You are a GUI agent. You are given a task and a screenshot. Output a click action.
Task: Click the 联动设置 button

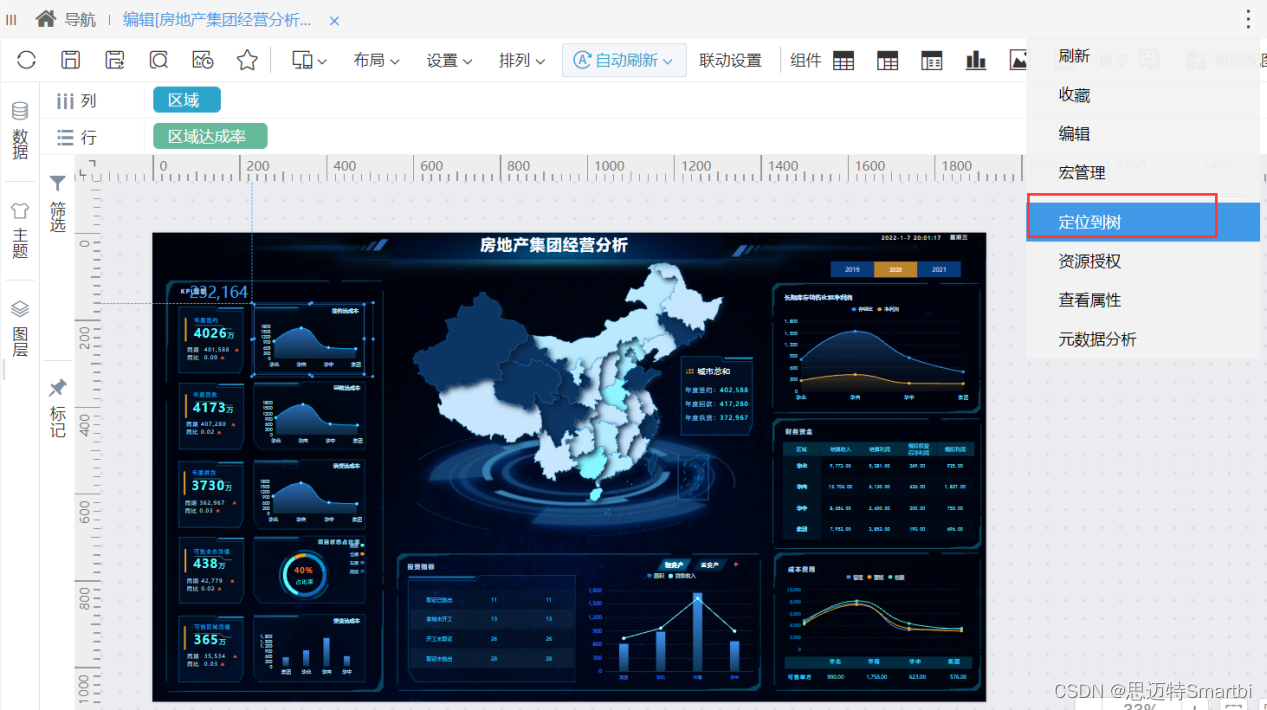click(731, 60)
